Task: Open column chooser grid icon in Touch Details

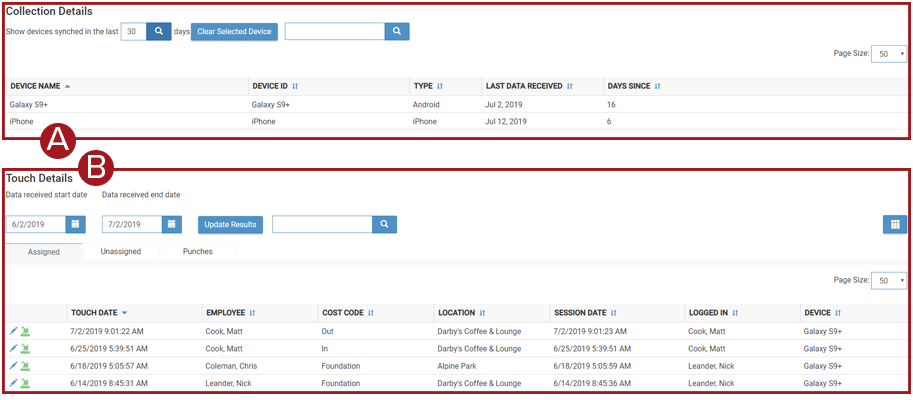Action: coord(894,224)
